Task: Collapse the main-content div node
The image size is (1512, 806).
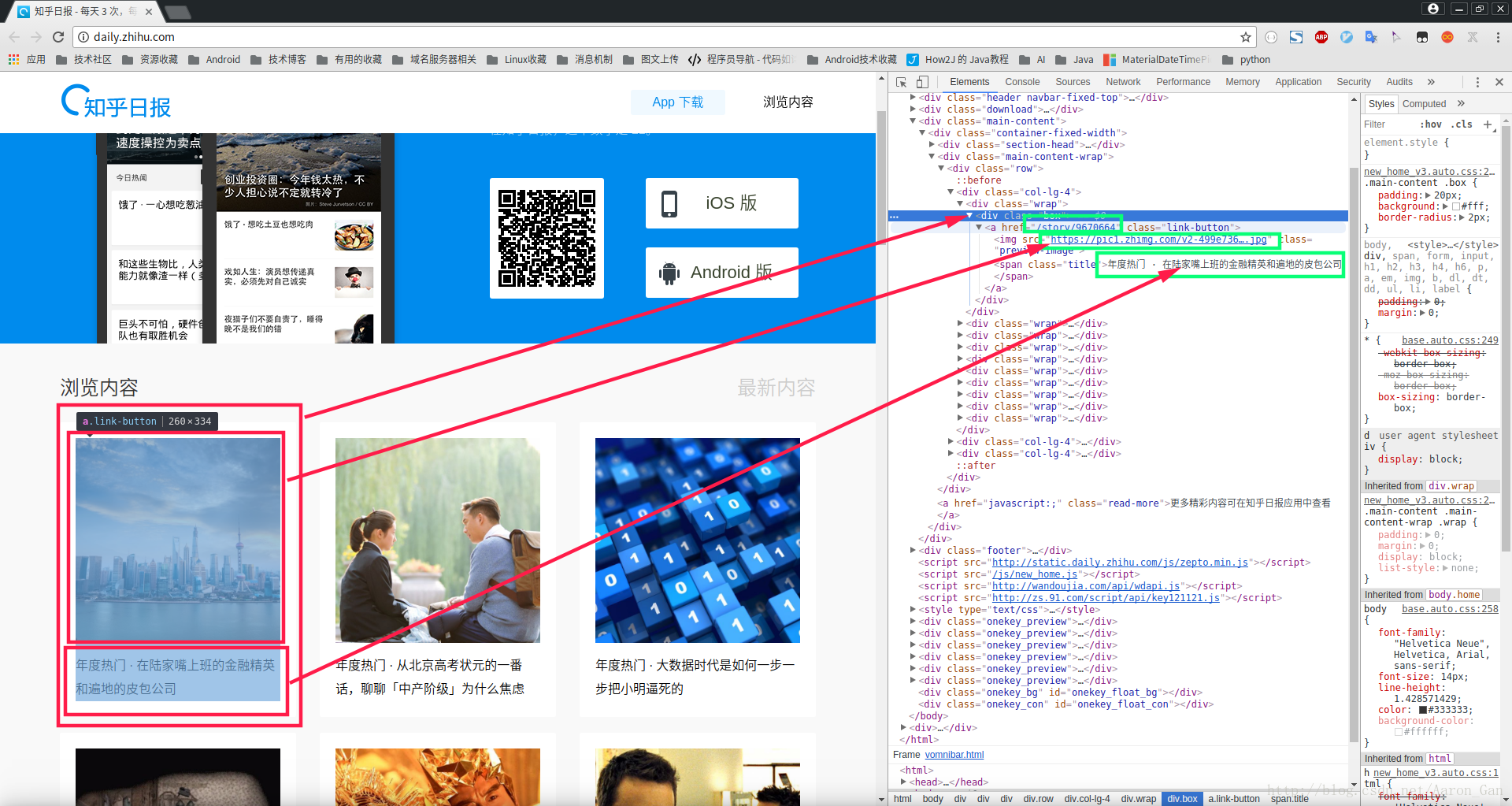Action: [x=913, y=121]
